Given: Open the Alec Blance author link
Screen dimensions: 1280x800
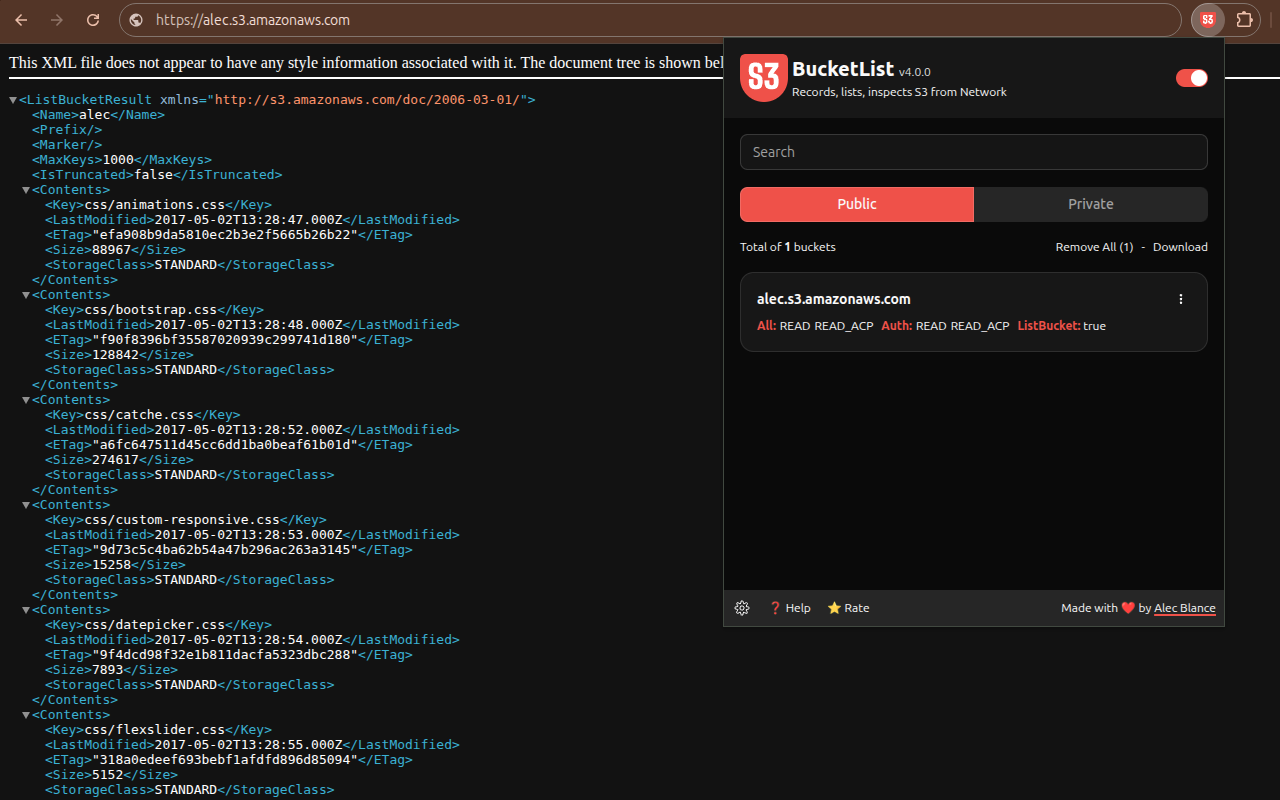Looking at the screenshot, I should coord(1185,608).
